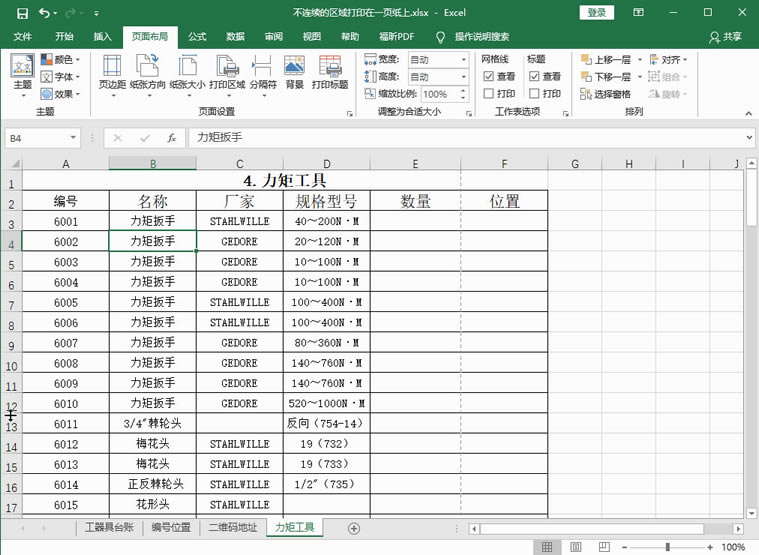The height and width of the screenshot is (555, 759).
Task: Switch to Data (数据) tab
Action: coord(235,37)
